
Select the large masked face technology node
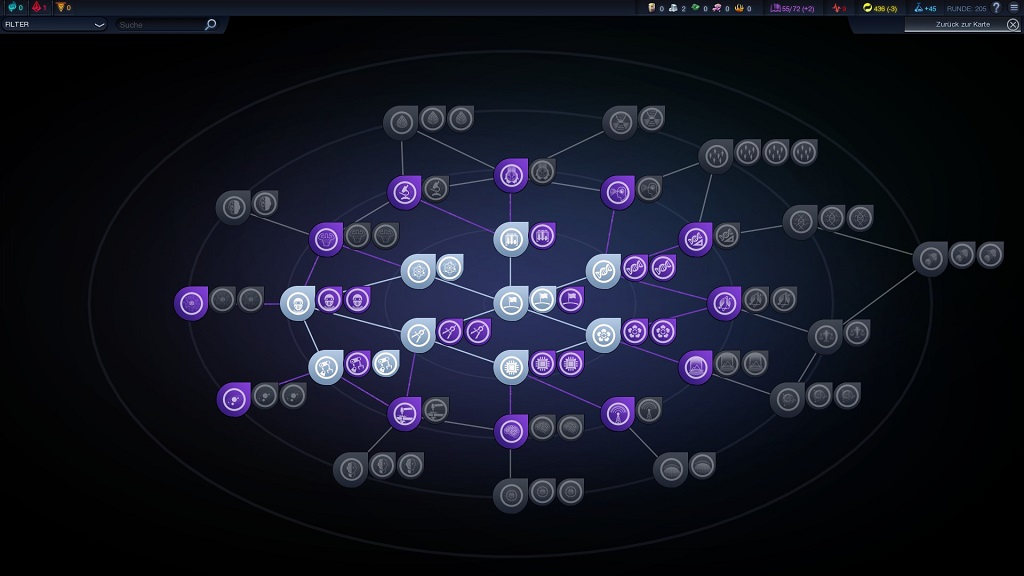[x=297, y=302]
